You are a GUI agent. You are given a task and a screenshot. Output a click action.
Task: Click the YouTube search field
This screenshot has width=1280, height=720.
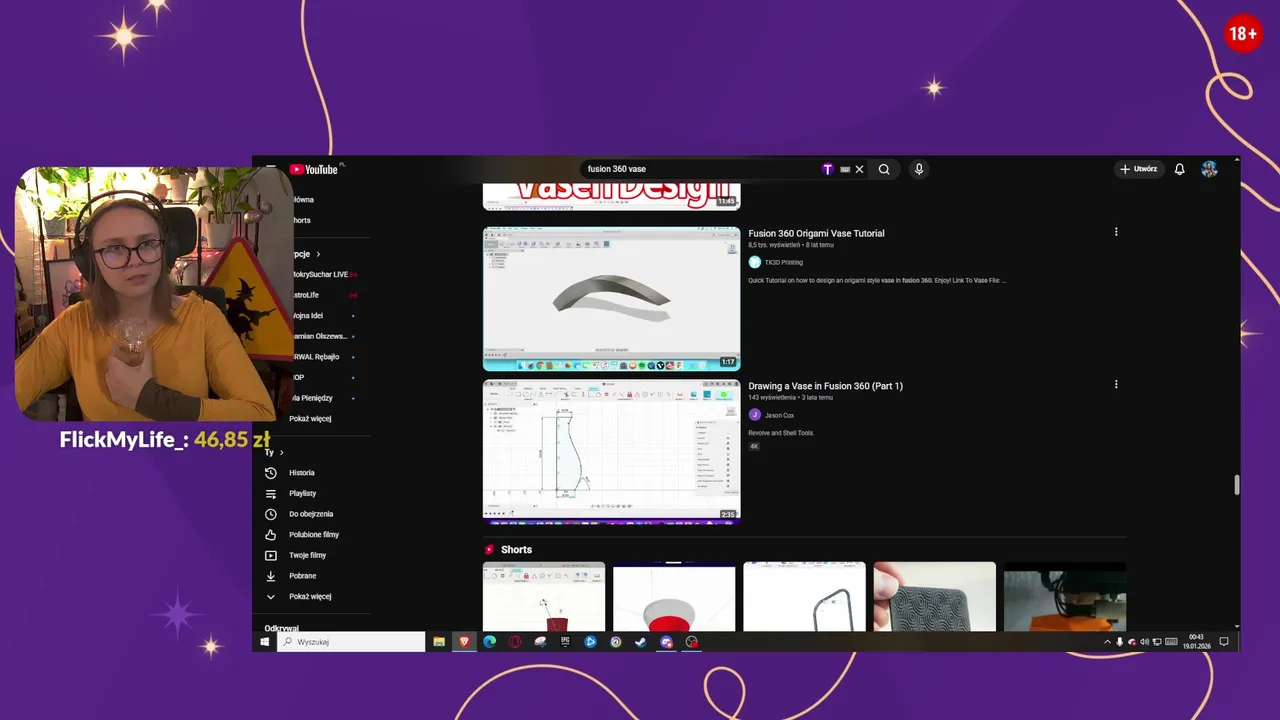(x=700, y=169)
